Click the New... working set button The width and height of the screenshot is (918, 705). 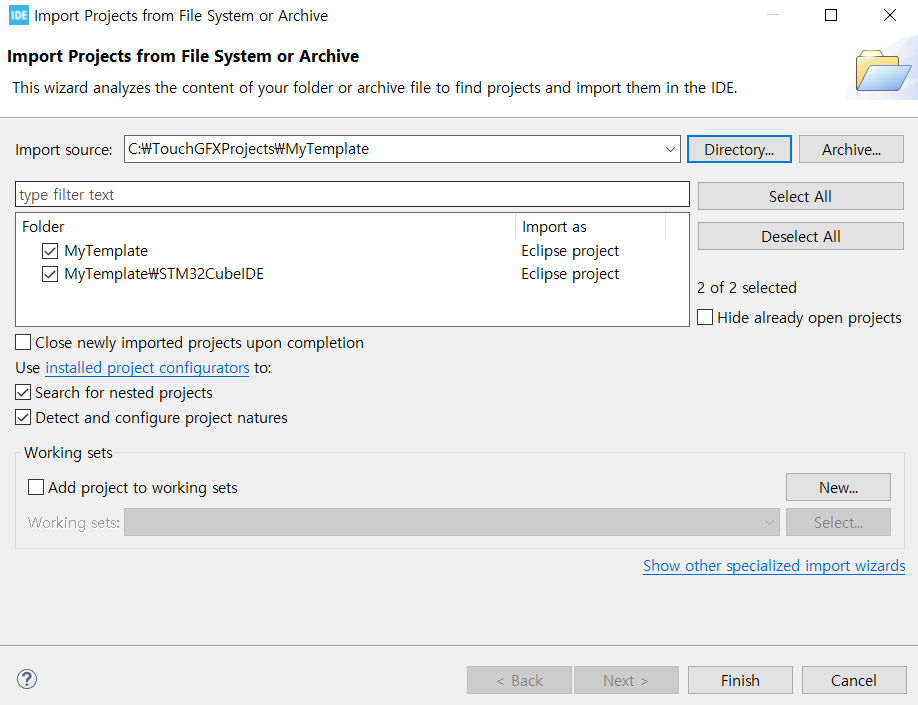coord(838,487)
